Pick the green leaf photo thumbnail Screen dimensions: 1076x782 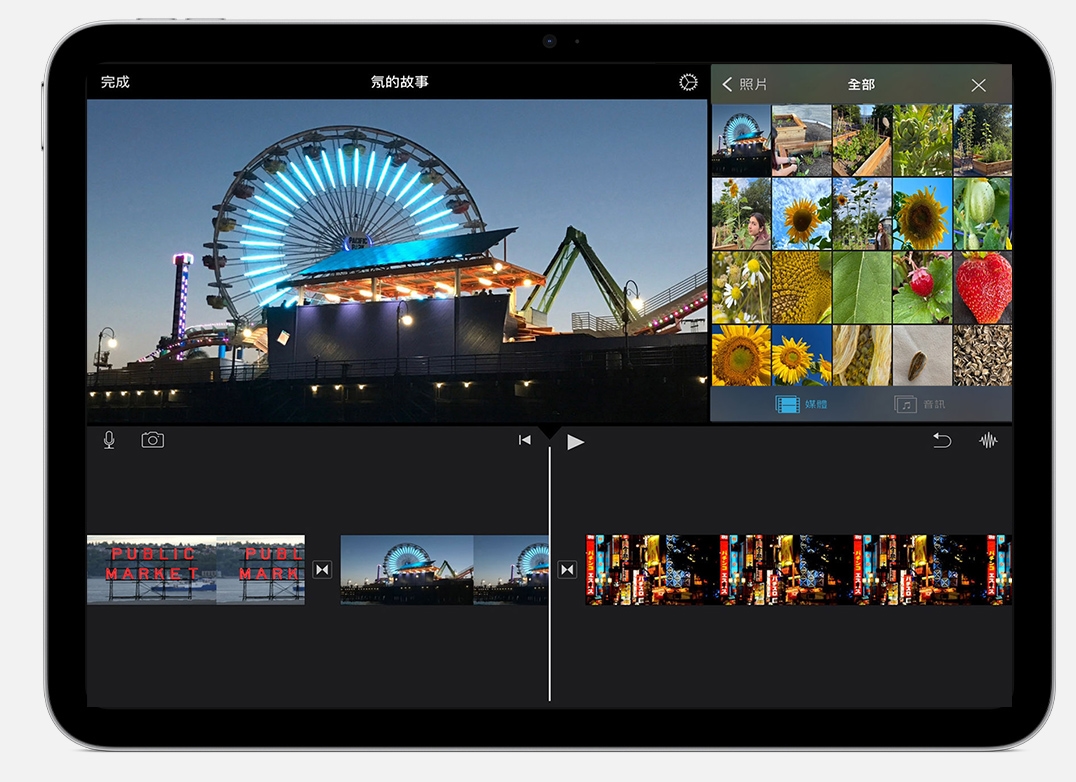(x=862, y=287)
